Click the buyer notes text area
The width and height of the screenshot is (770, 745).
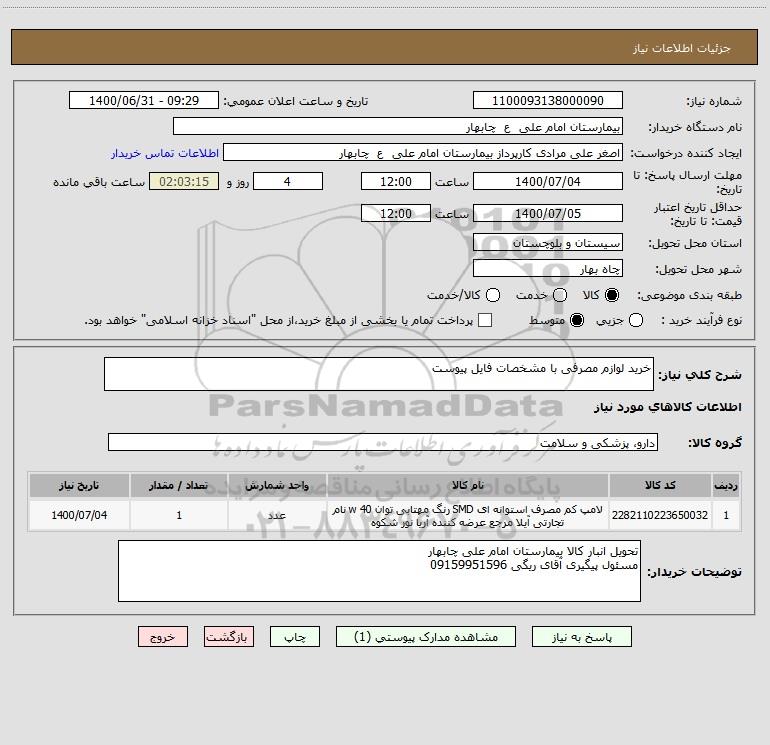coord(379,571)
